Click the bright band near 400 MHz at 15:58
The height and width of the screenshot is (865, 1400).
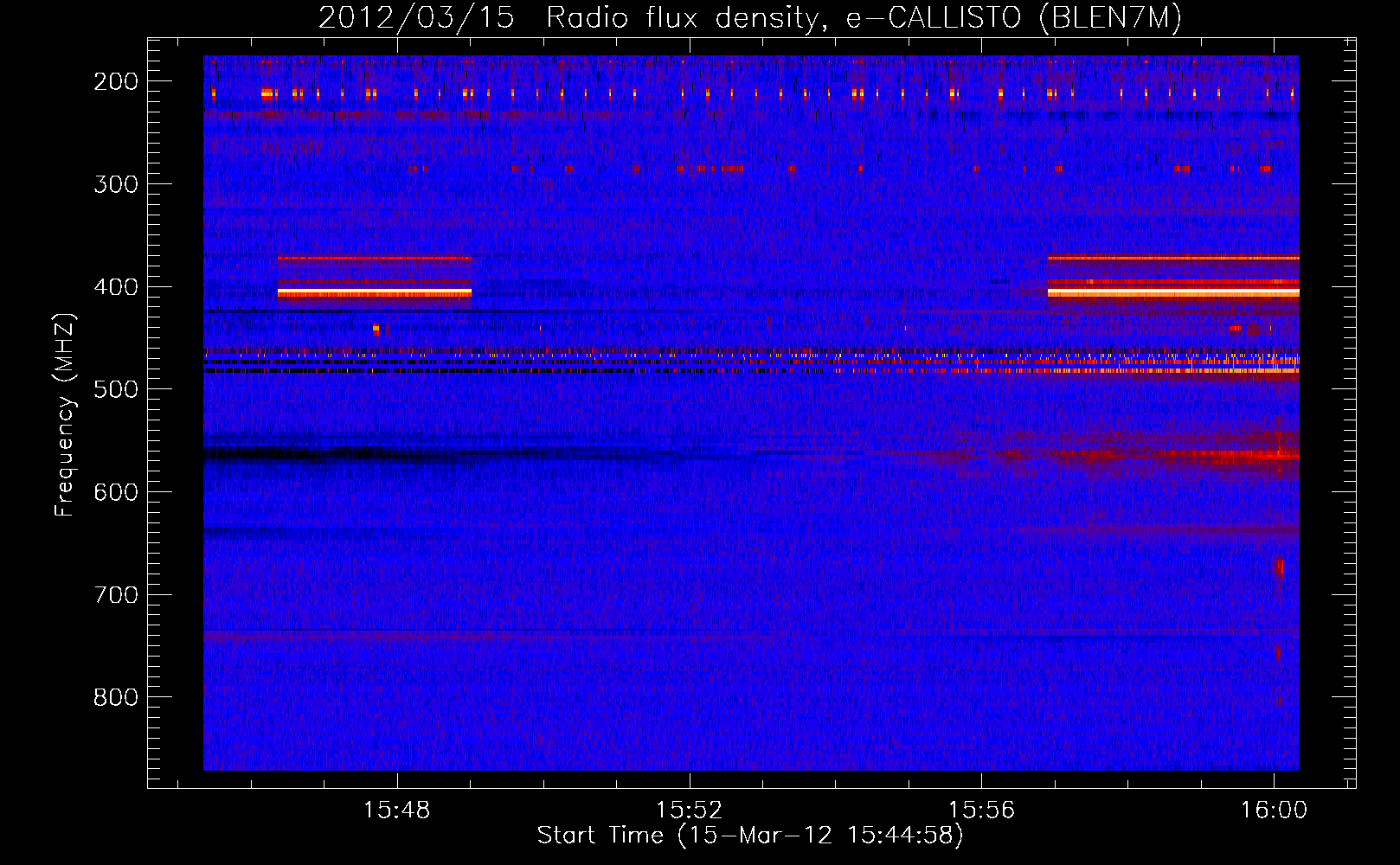tap(1173, 292)
